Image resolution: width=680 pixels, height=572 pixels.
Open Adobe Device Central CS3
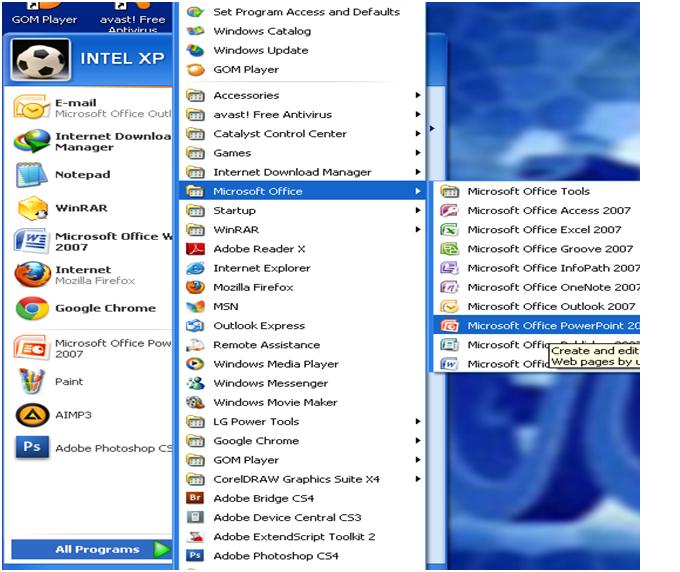[302, 517]
